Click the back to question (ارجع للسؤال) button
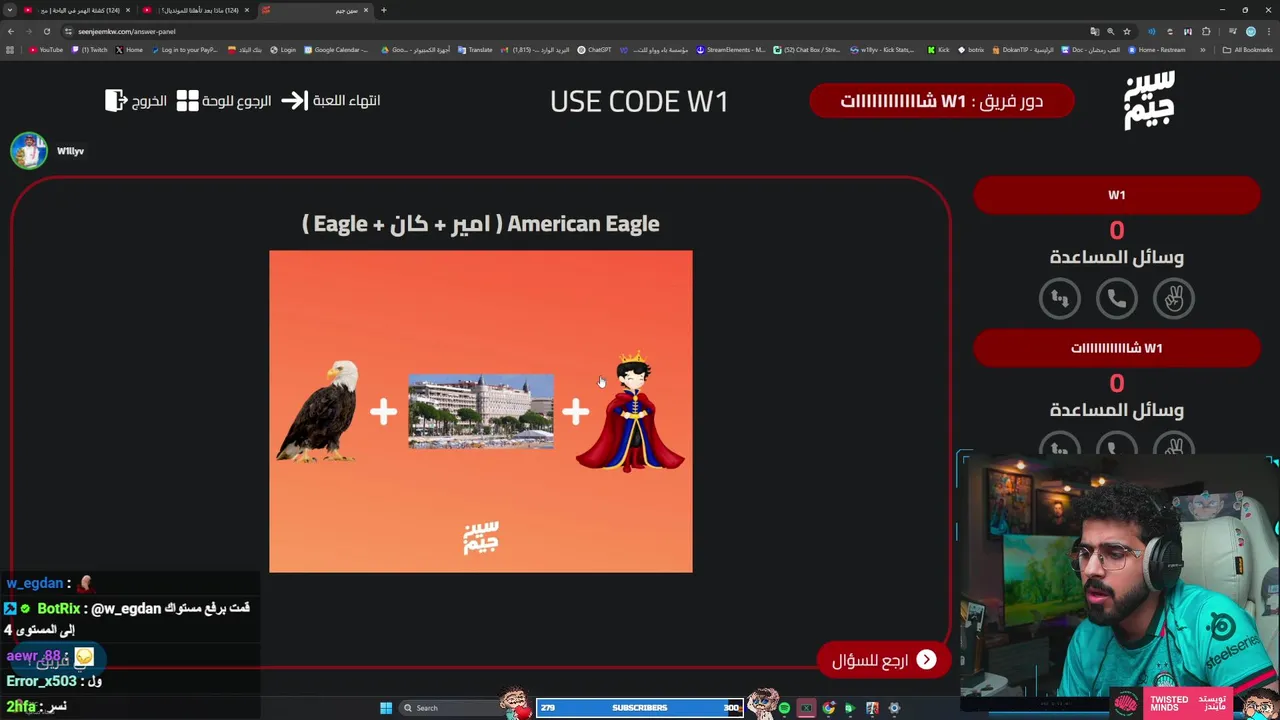 [x=883, y=660]
